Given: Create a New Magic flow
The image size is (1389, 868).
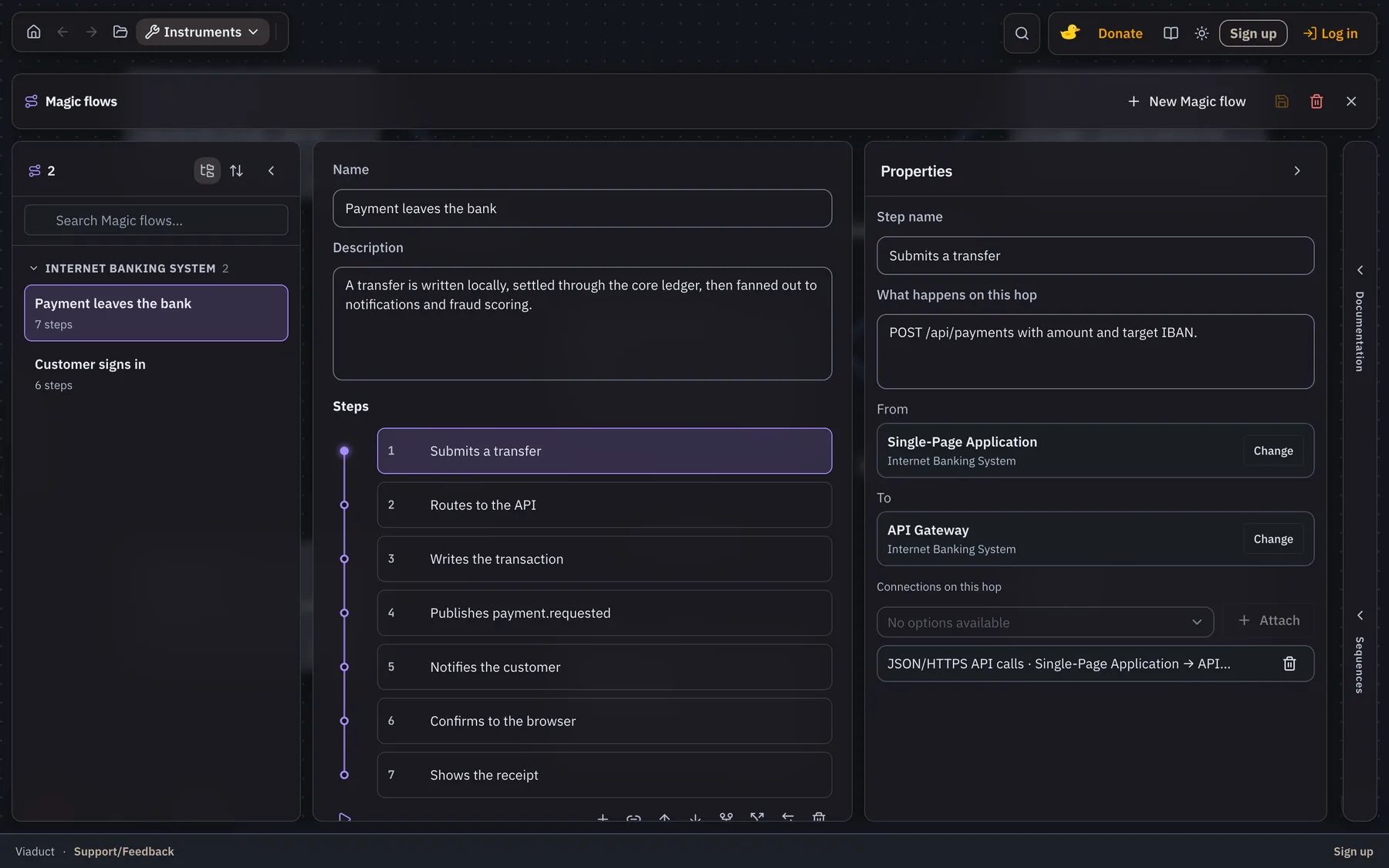Looking at the screenshot, I should tap(1187, 101).
